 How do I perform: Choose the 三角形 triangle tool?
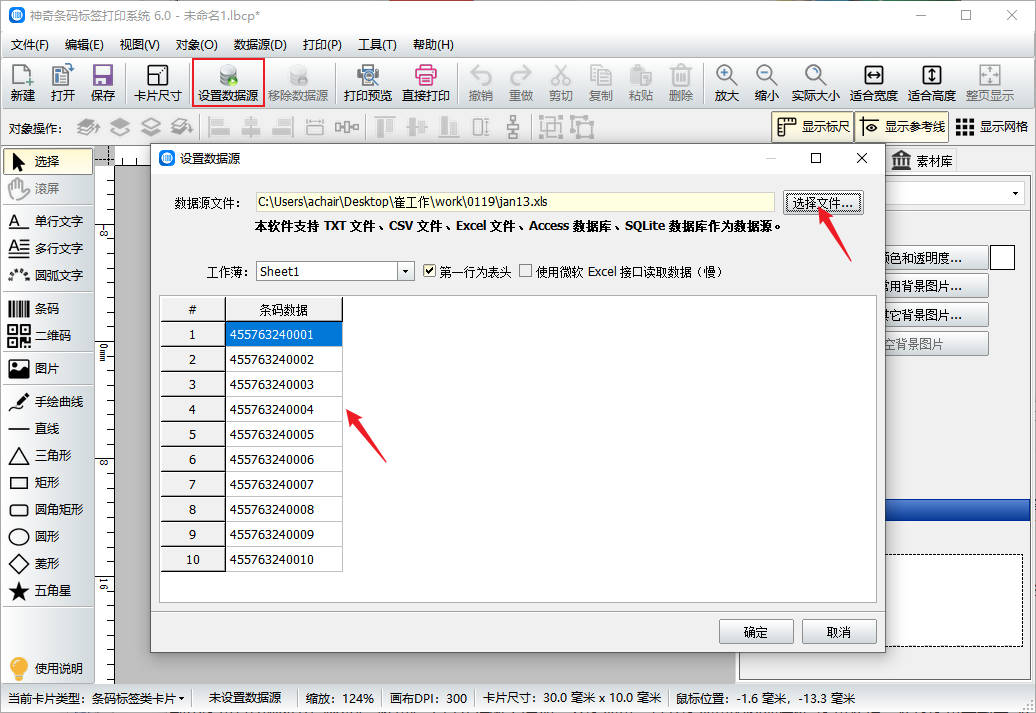click(x=48, y=455)
